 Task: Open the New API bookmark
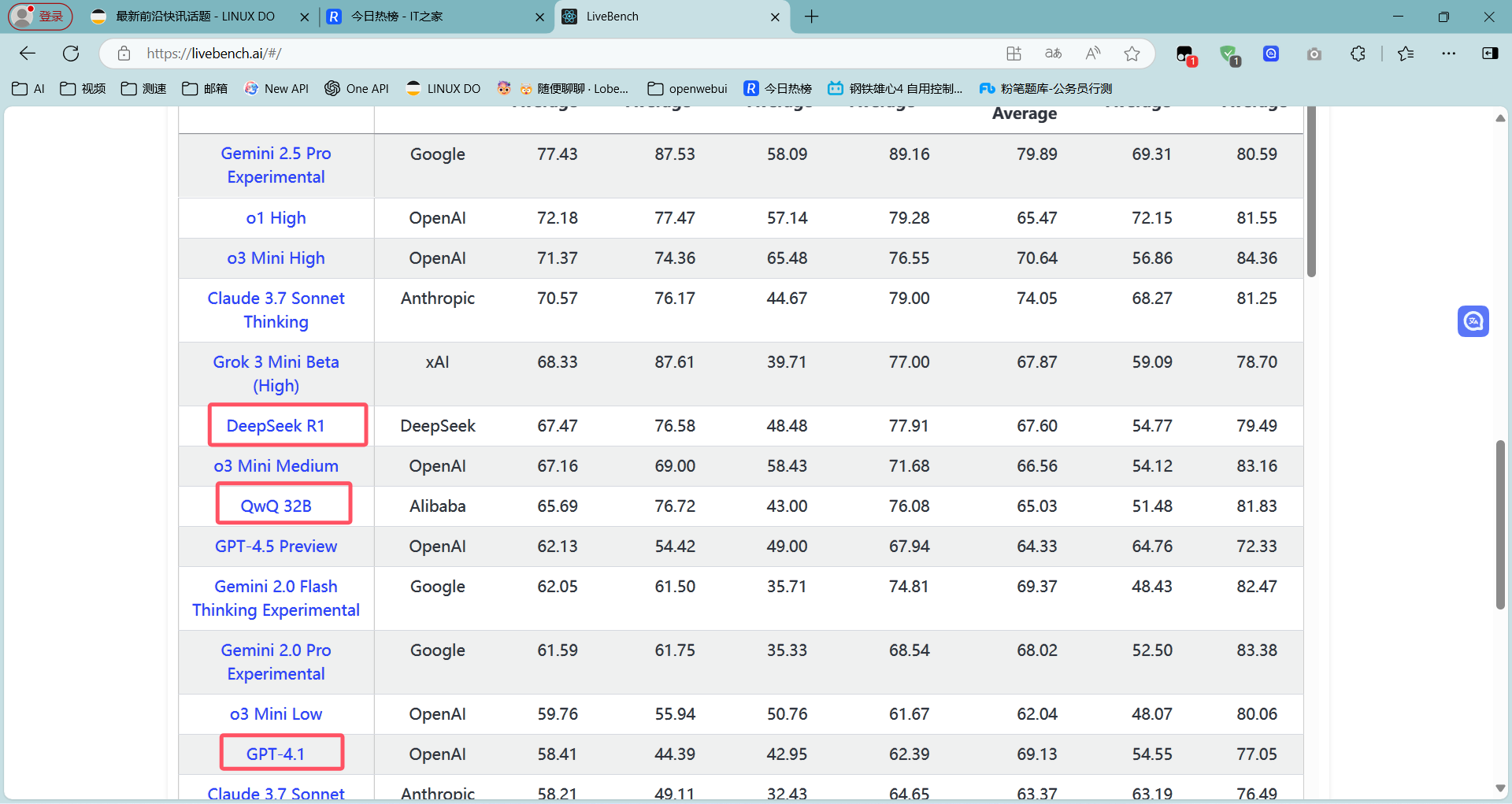[276, 88]
